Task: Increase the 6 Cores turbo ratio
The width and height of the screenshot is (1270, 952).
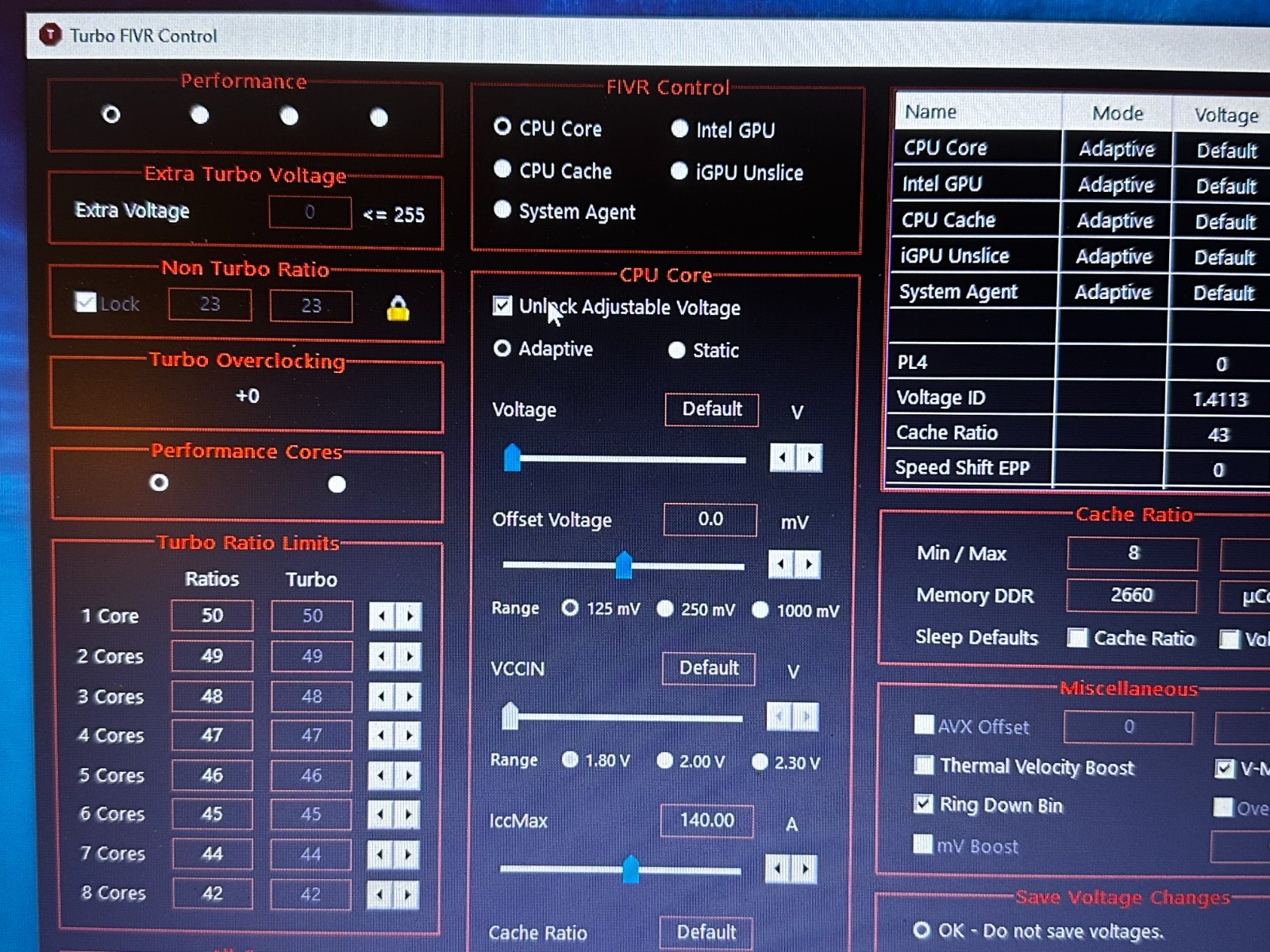Action: 407,815
